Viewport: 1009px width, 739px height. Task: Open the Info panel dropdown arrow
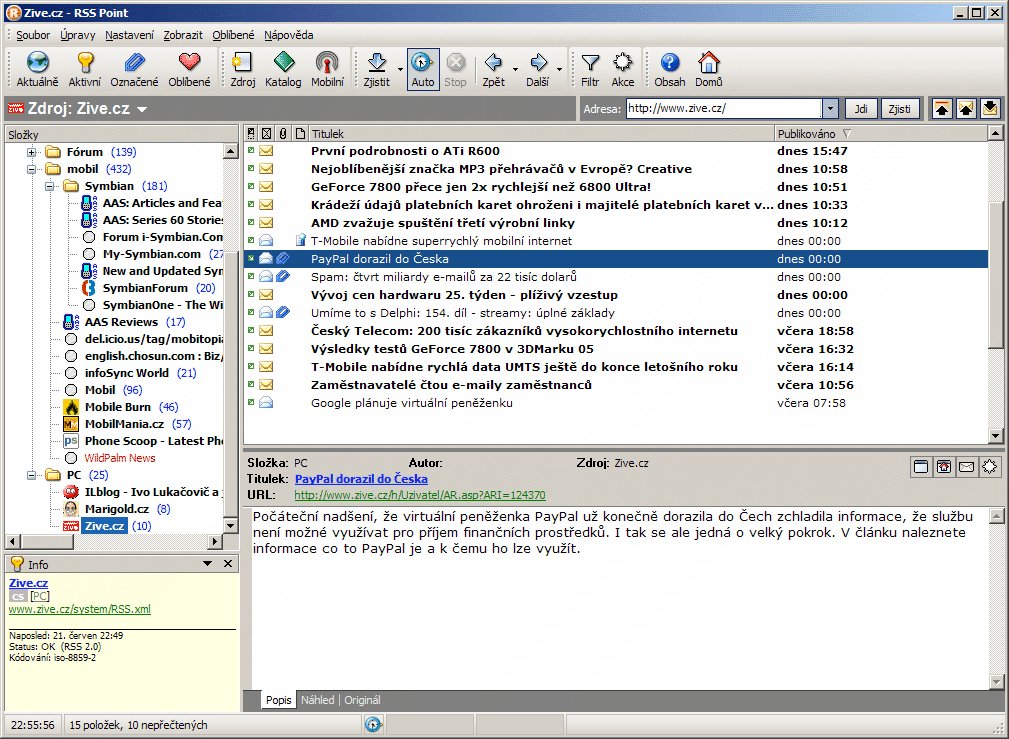[207, 564]
